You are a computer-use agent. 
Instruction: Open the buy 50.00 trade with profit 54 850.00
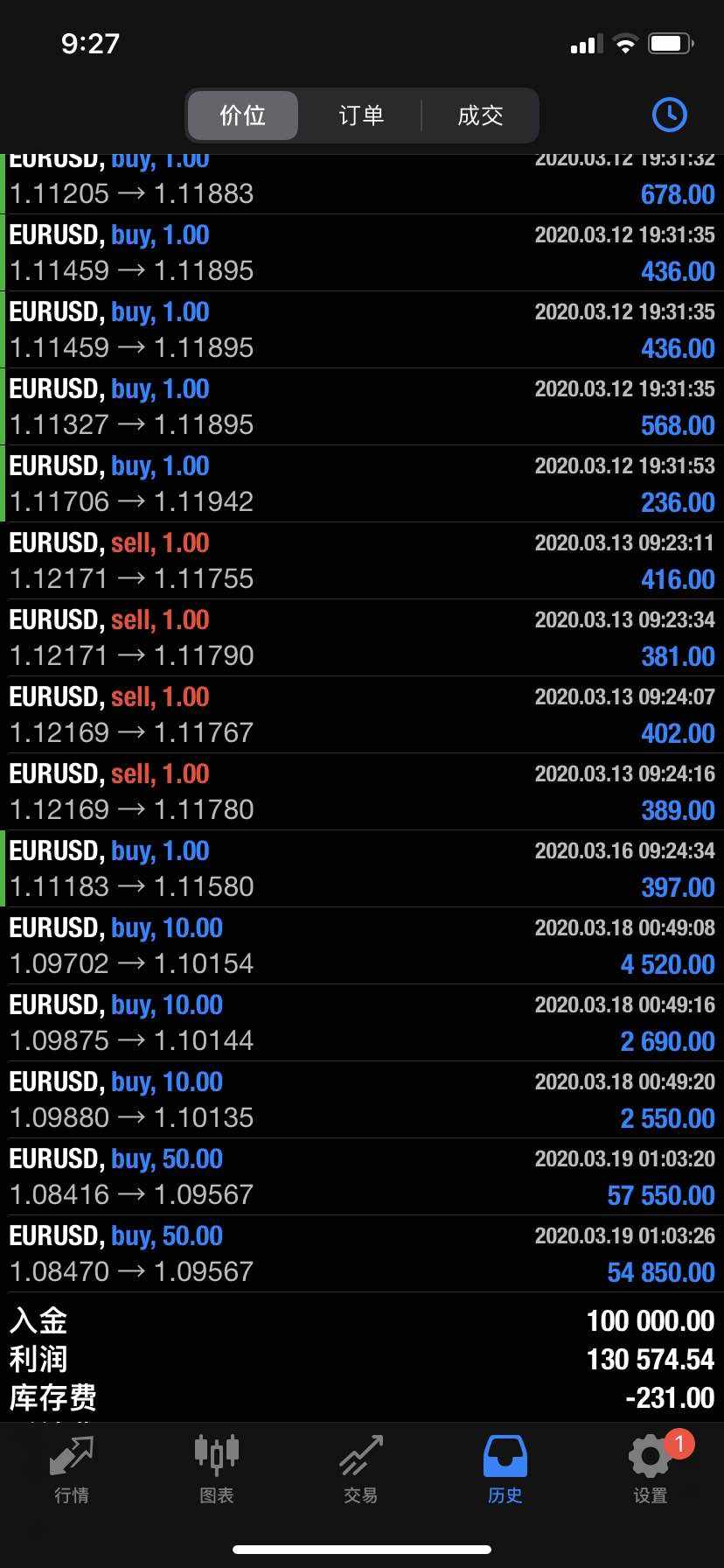(x=362, y=1254)
